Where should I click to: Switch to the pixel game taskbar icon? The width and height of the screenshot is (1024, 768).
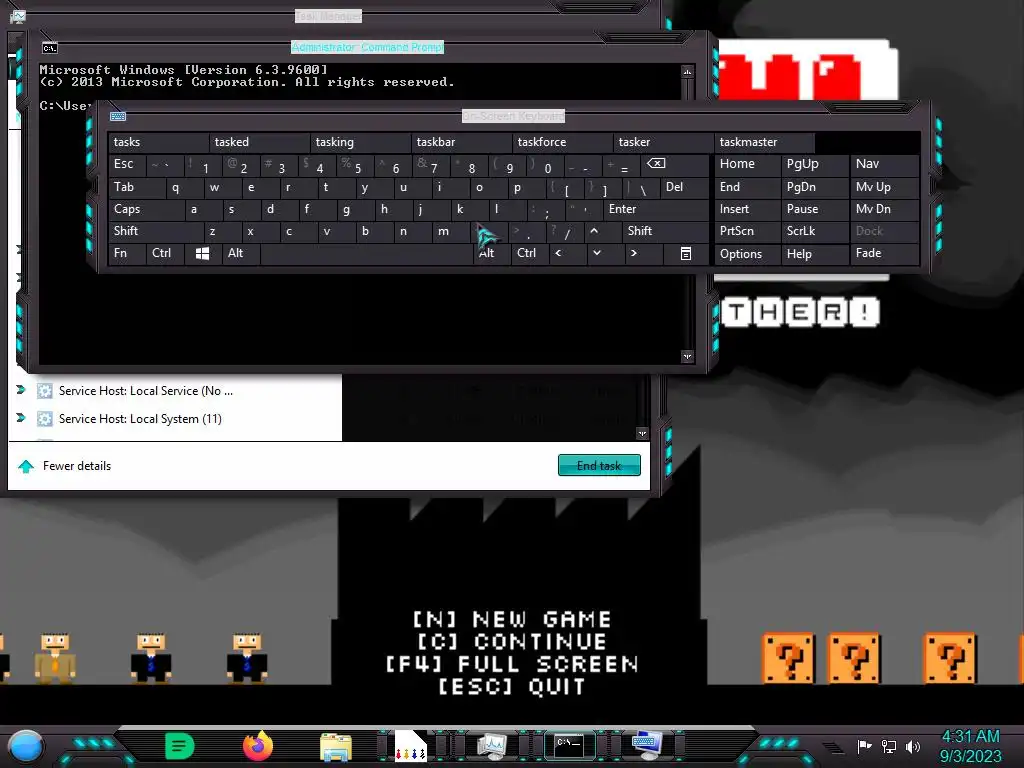coord(411,746)
